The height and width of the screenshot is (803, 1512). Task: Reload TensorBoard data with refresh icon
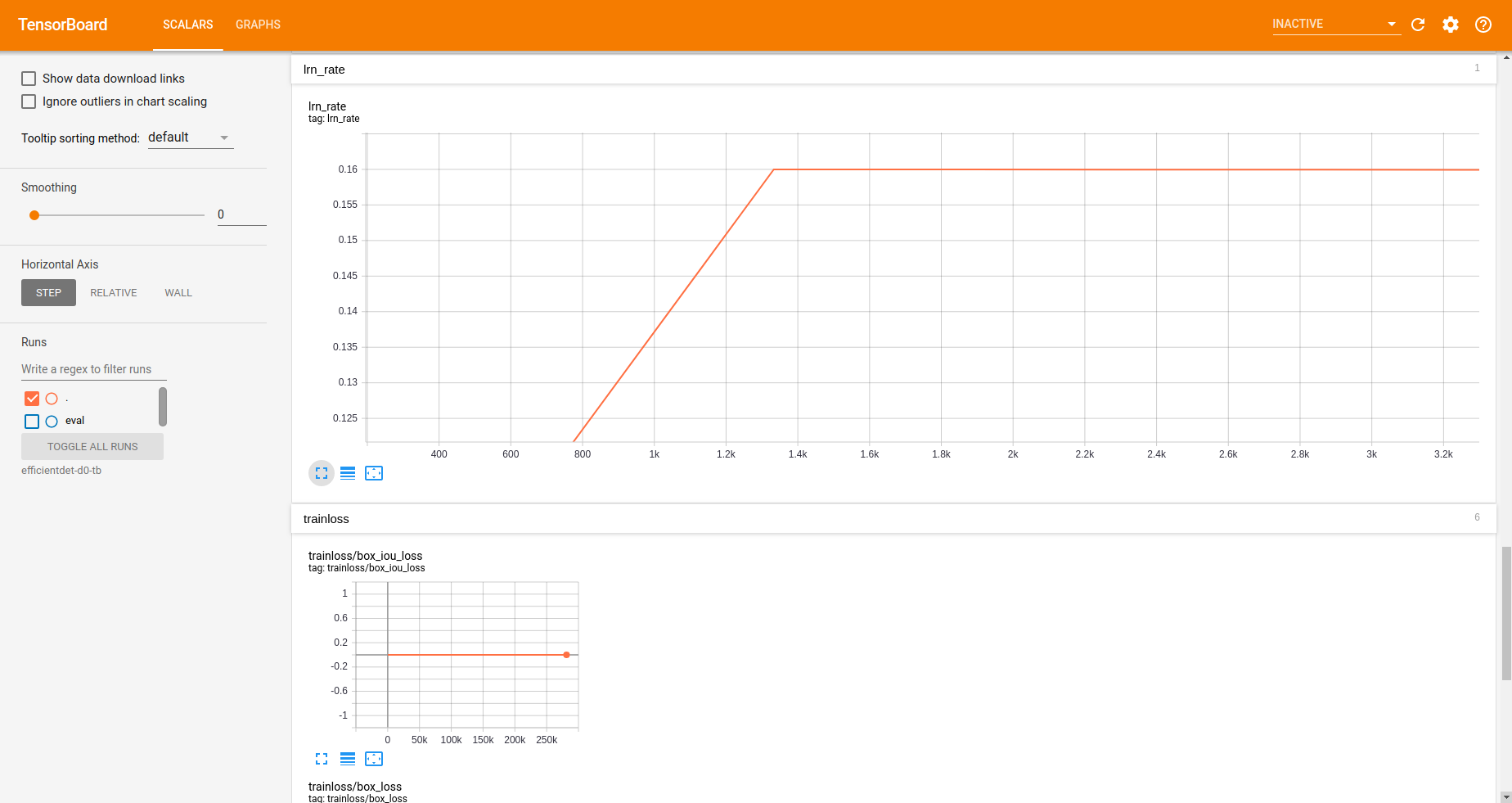(1418, 25)
